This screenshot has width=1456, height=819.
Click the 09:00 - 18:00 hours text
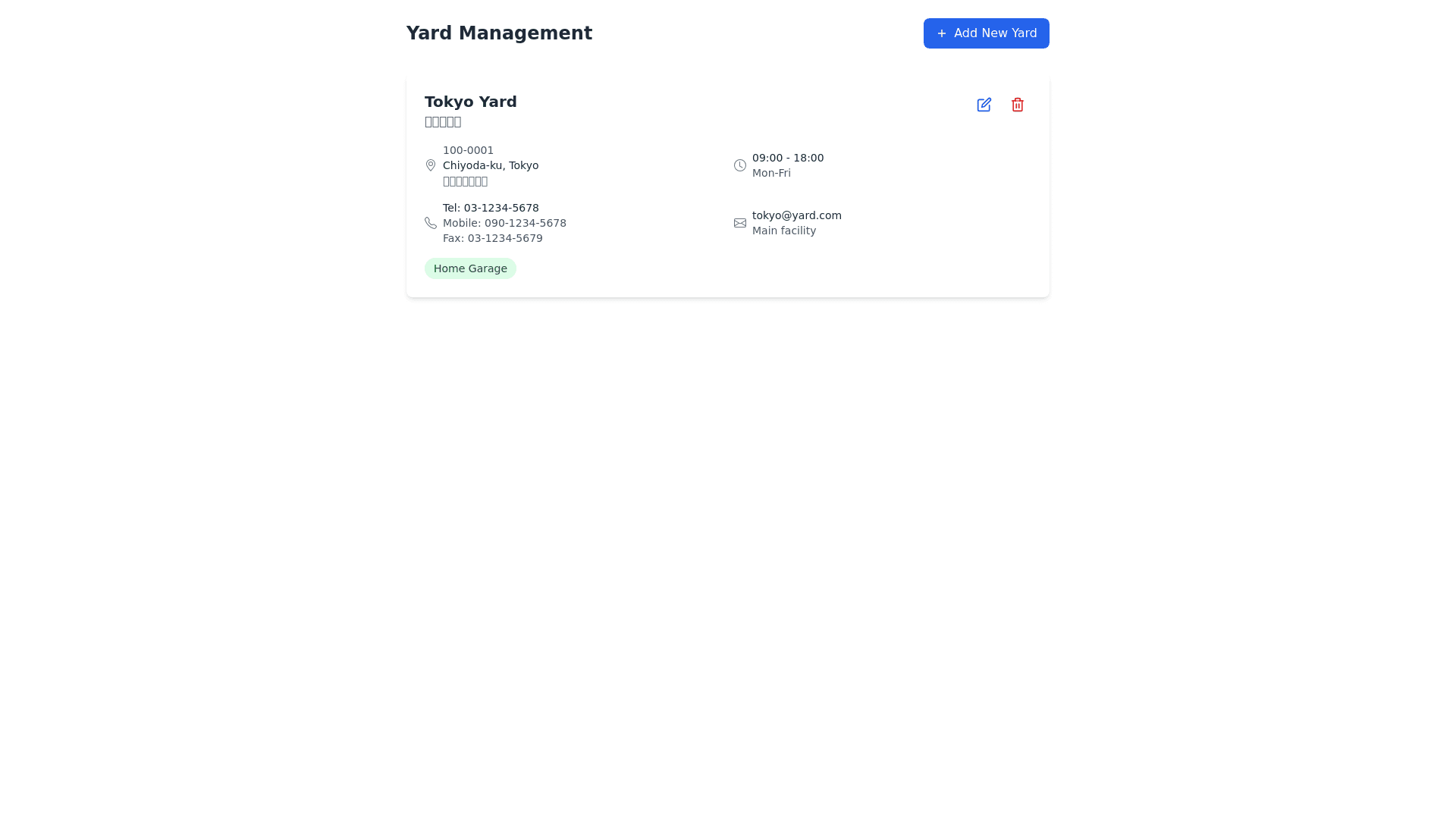787,158
